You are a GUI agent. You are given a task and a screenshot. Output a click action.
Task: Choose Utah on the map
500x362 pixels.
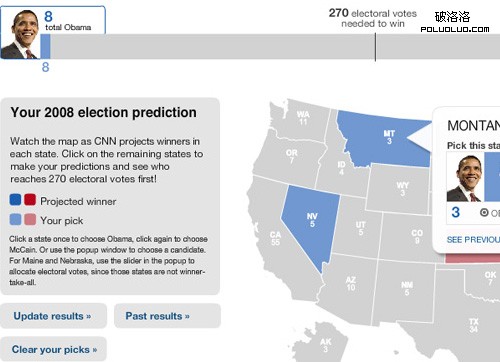tap(360, 228)
